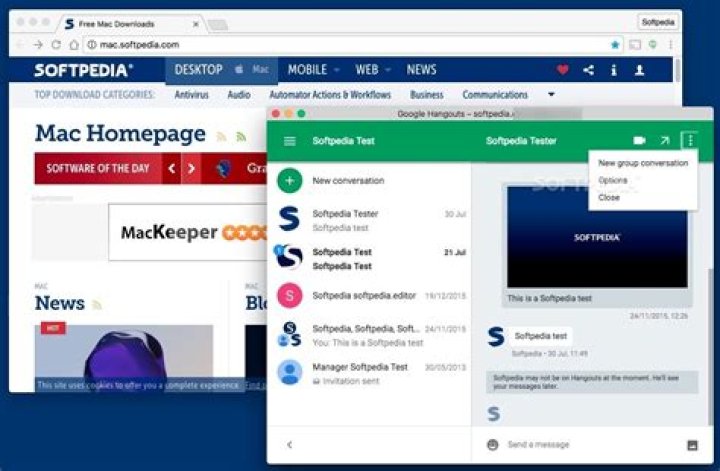Click the user account icon on Softpedia
Viewport: 720px width, 471px height.
click(639, 70)
